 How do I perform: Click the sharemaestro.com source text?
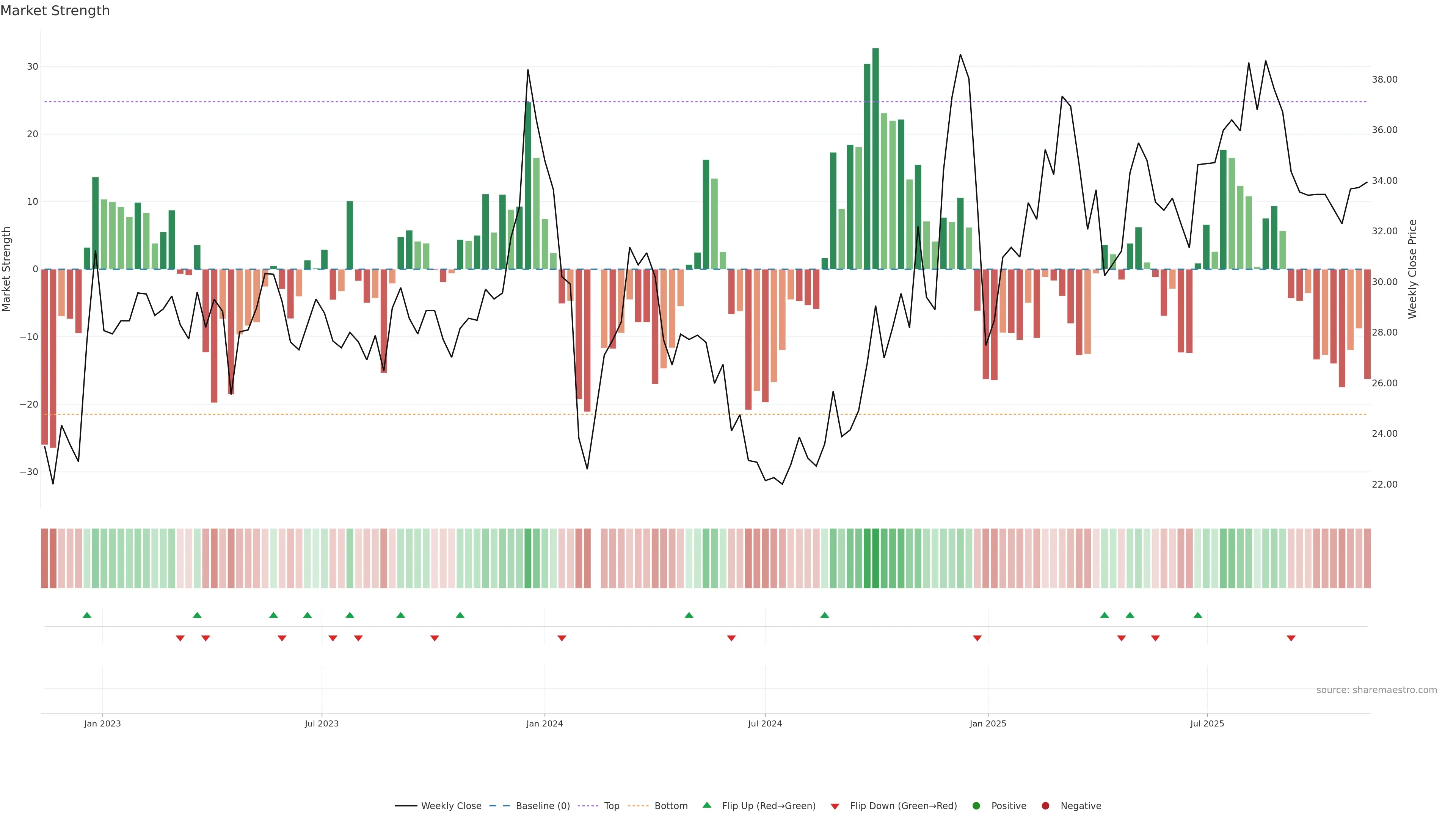coord(1376,690)
